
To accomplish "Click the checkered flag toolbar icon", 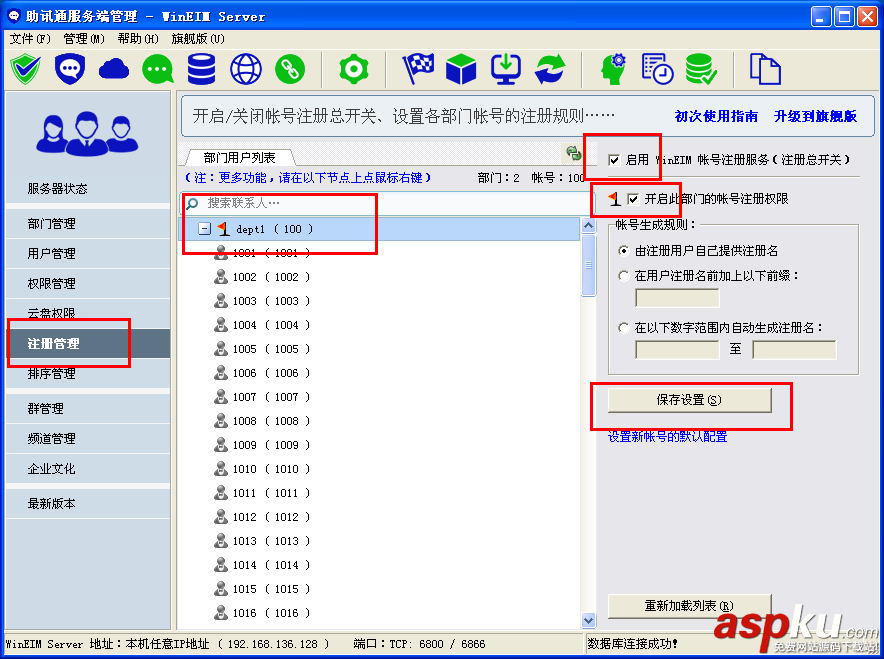I will coord(417,70).
